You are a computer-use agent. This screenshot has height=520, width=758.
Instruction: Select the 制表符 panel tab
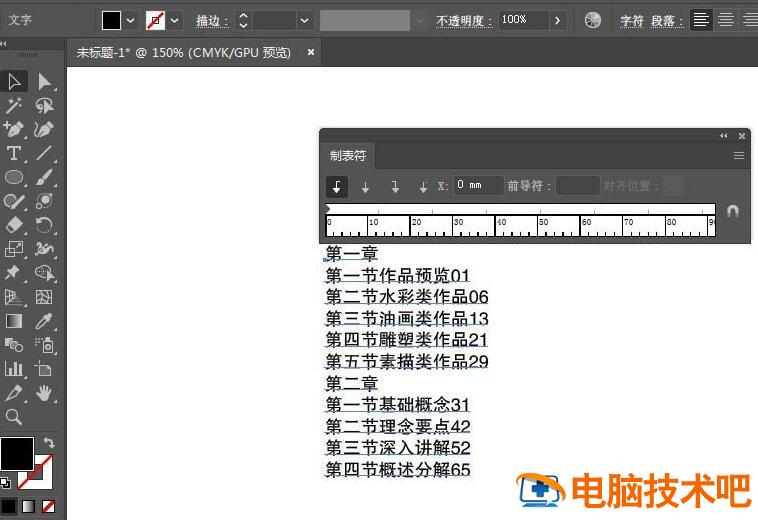(x=348, y=156)
